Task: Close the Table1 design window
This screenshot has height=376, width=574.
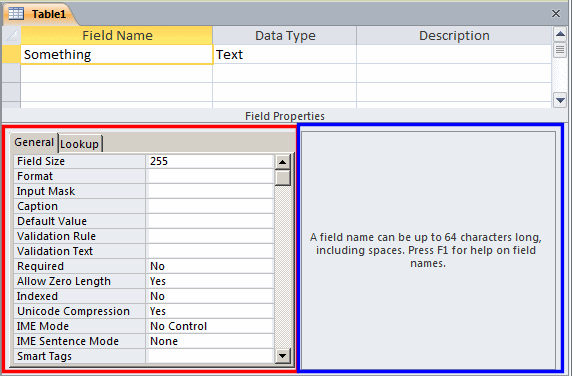Action: coord(556,14)
